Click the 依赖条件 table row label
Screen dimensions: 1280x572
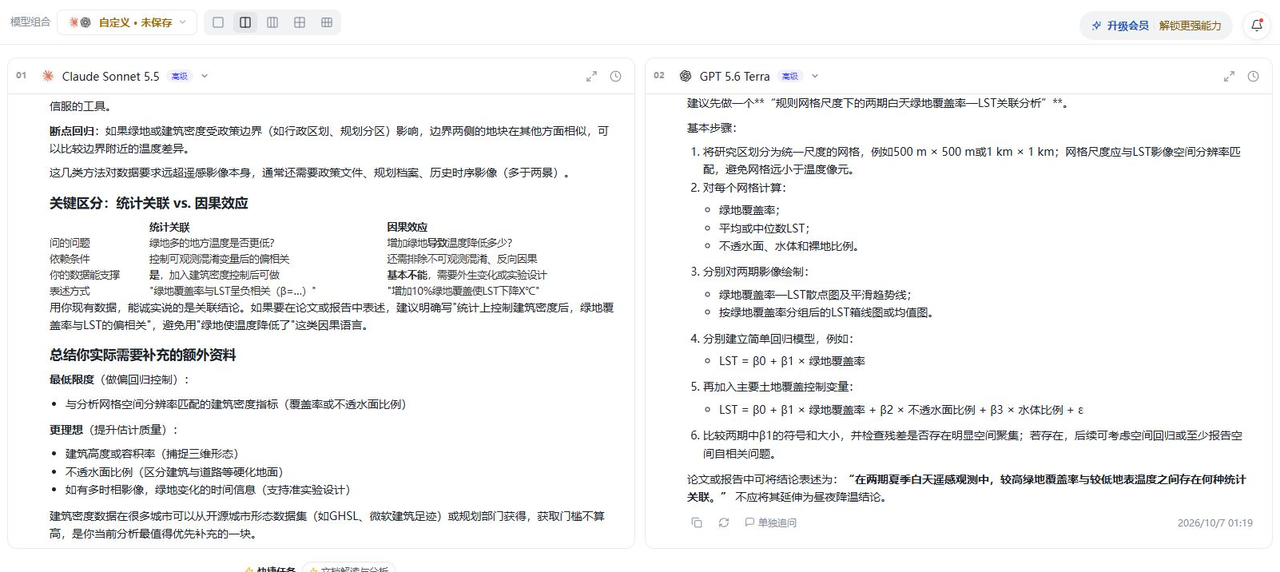70,259
